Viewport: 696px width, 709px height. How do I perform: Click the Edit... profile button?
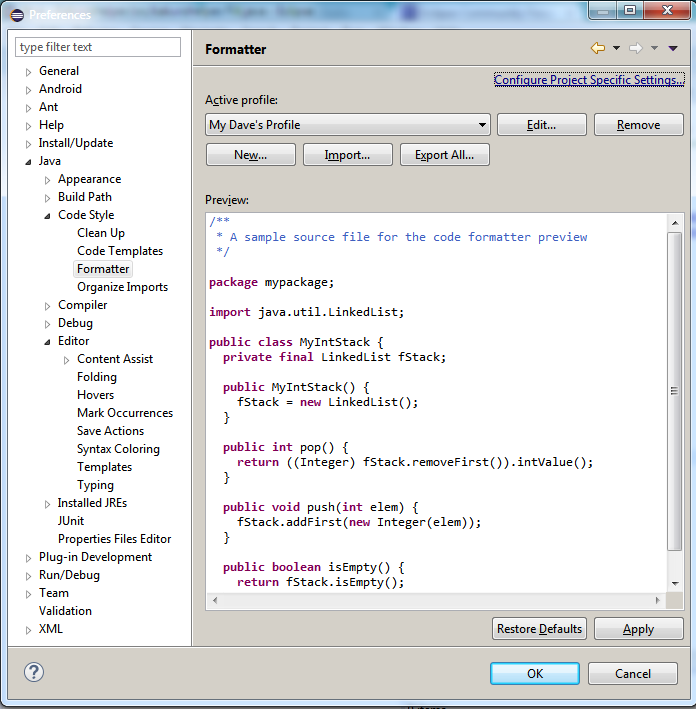pyautogui.click(x=541, y=125)
